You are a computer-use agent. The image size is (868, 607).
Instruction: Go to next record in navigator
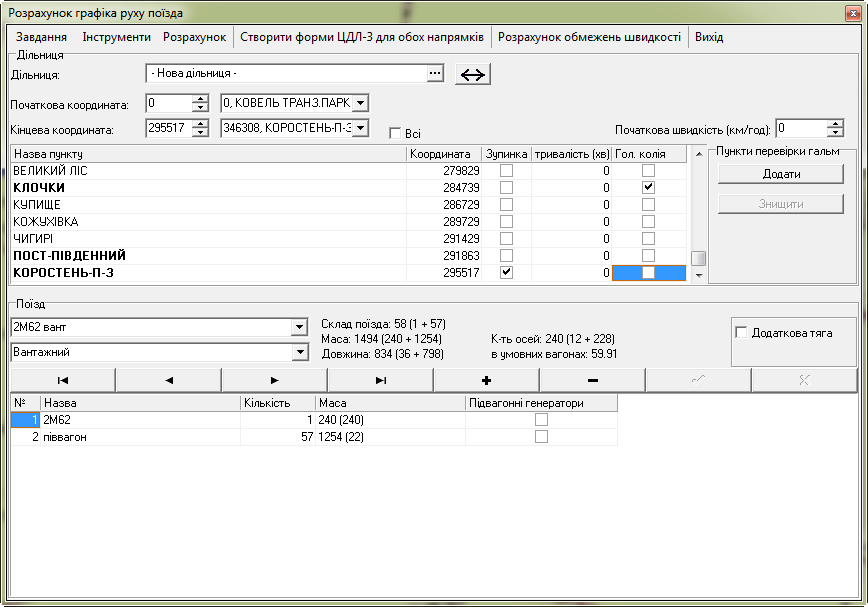[x=275, y=380]
